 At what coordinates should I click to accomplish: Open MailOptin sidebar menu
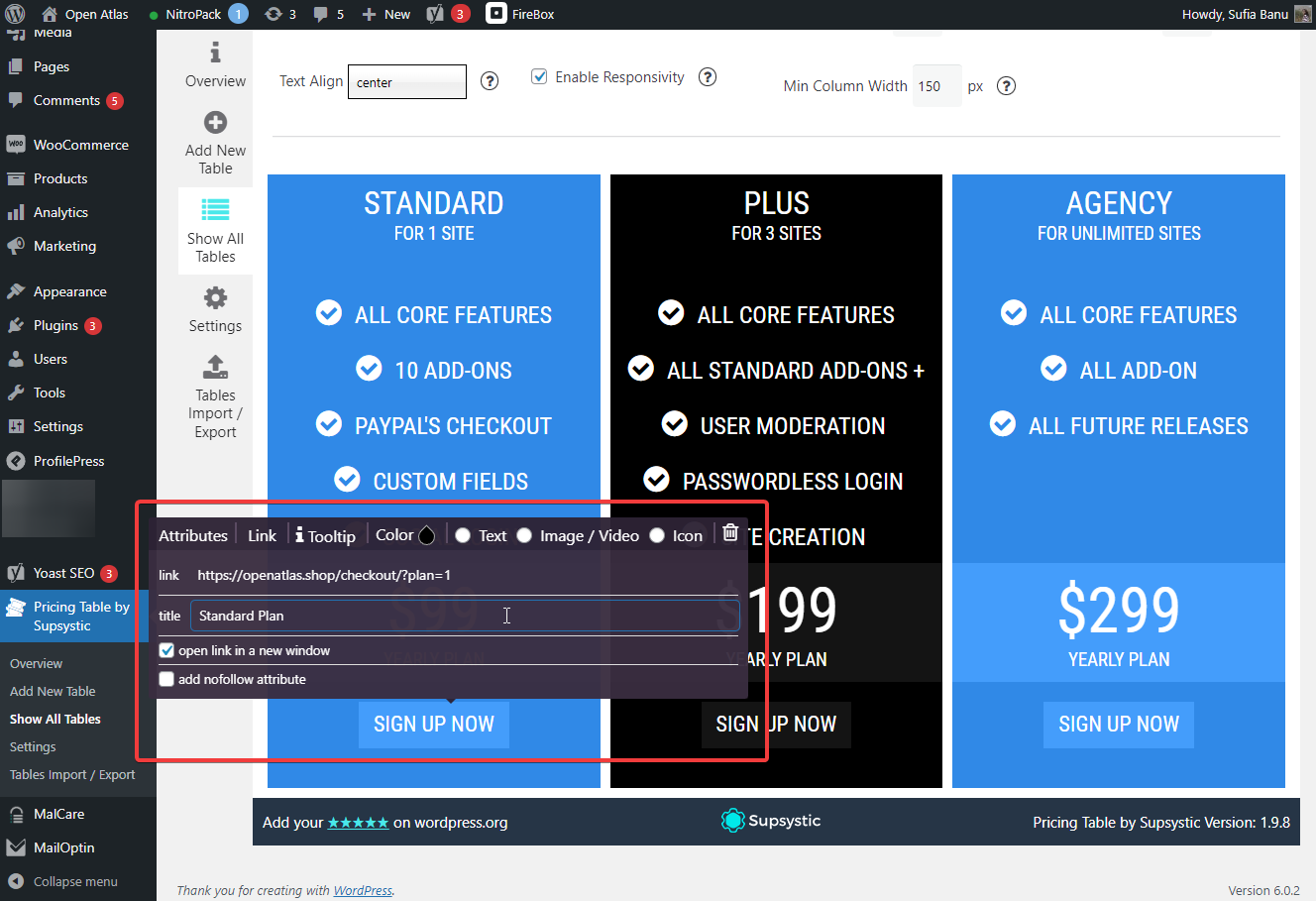click(63, 847)
